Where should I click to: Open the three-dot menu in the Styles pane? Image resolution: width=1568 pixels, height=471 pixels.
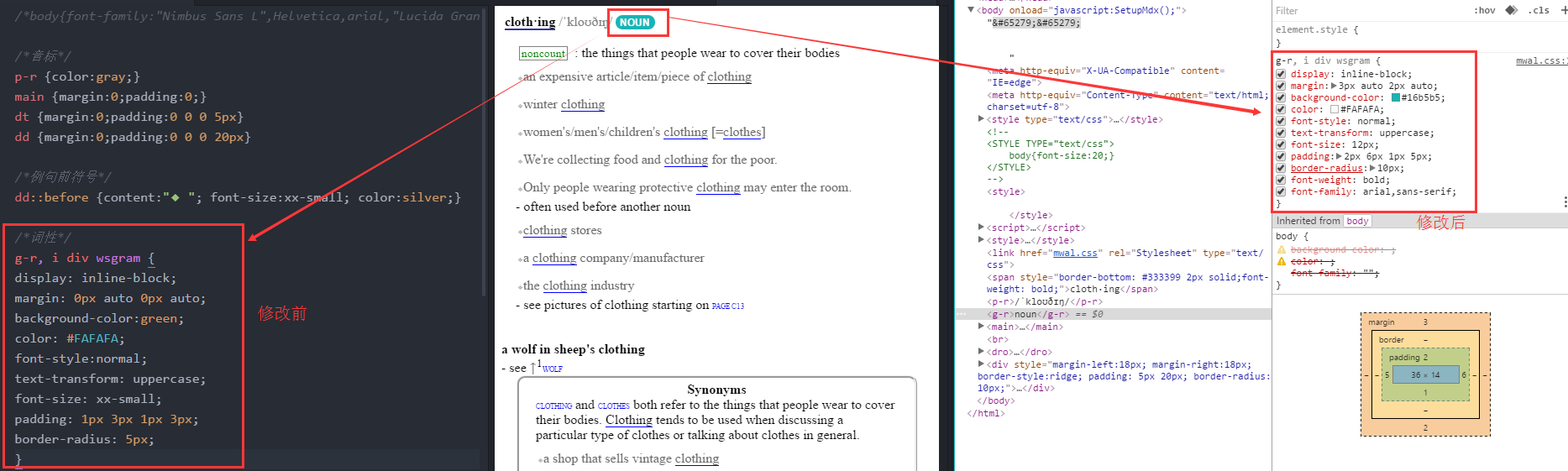tap(1565, 201)
